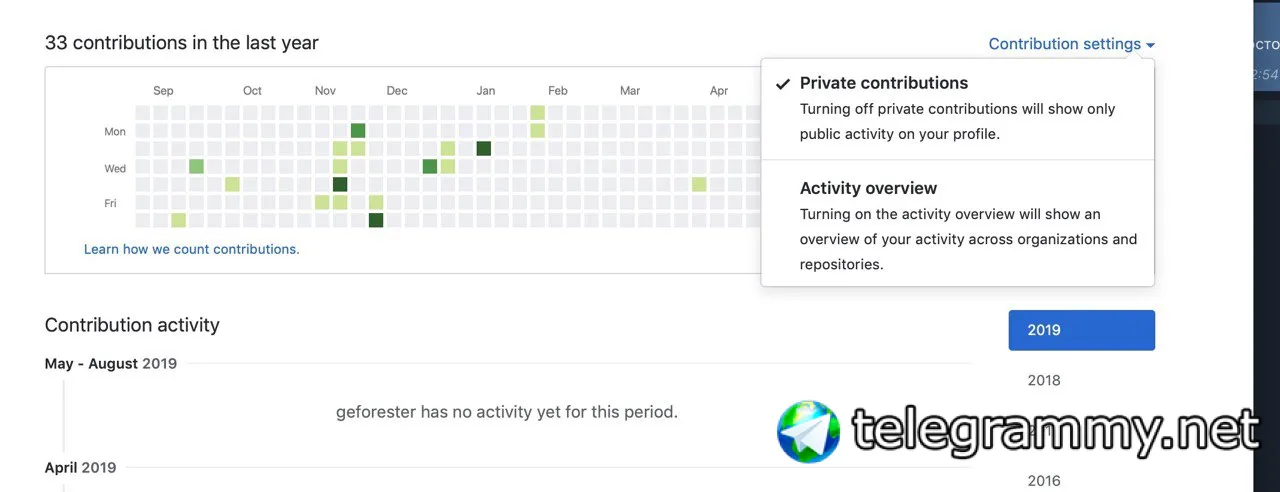Click the light green Thursday square in October
This screenshot has height=492, width=1280.
tap(232, 184)
